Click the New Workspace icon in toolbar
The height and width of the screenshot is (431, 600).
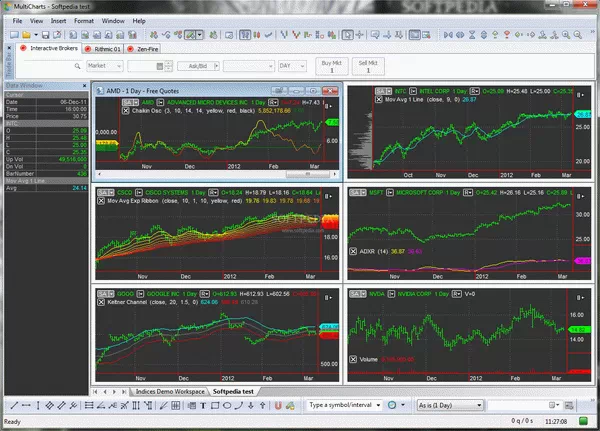[x=14, y=35]
